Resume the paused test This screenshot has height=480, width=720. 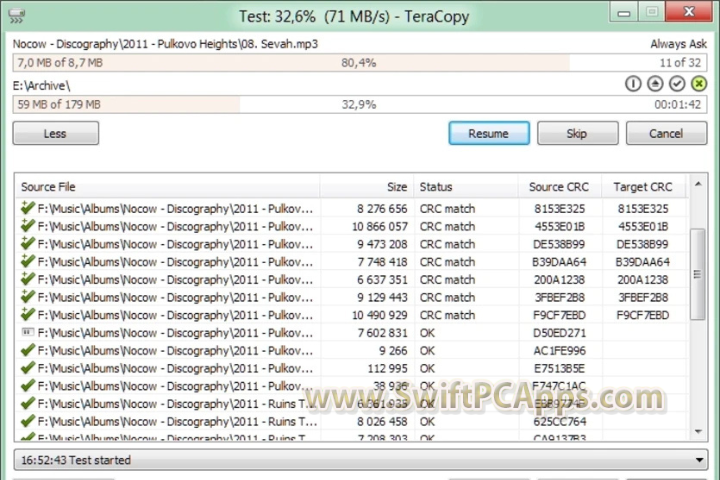[489, 133]
